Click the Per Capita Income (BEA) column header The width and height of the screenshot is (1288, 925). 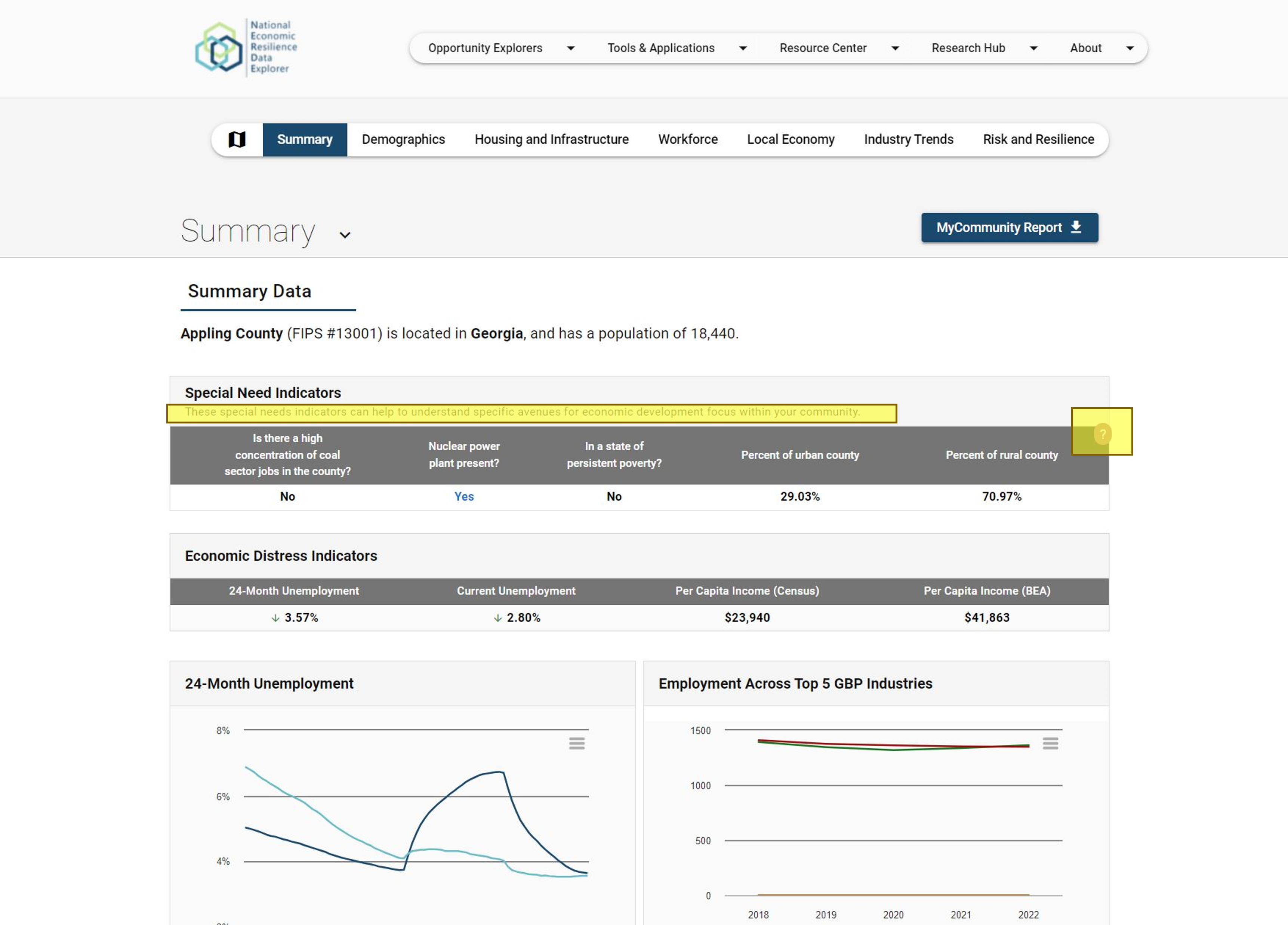click(986, 591)
